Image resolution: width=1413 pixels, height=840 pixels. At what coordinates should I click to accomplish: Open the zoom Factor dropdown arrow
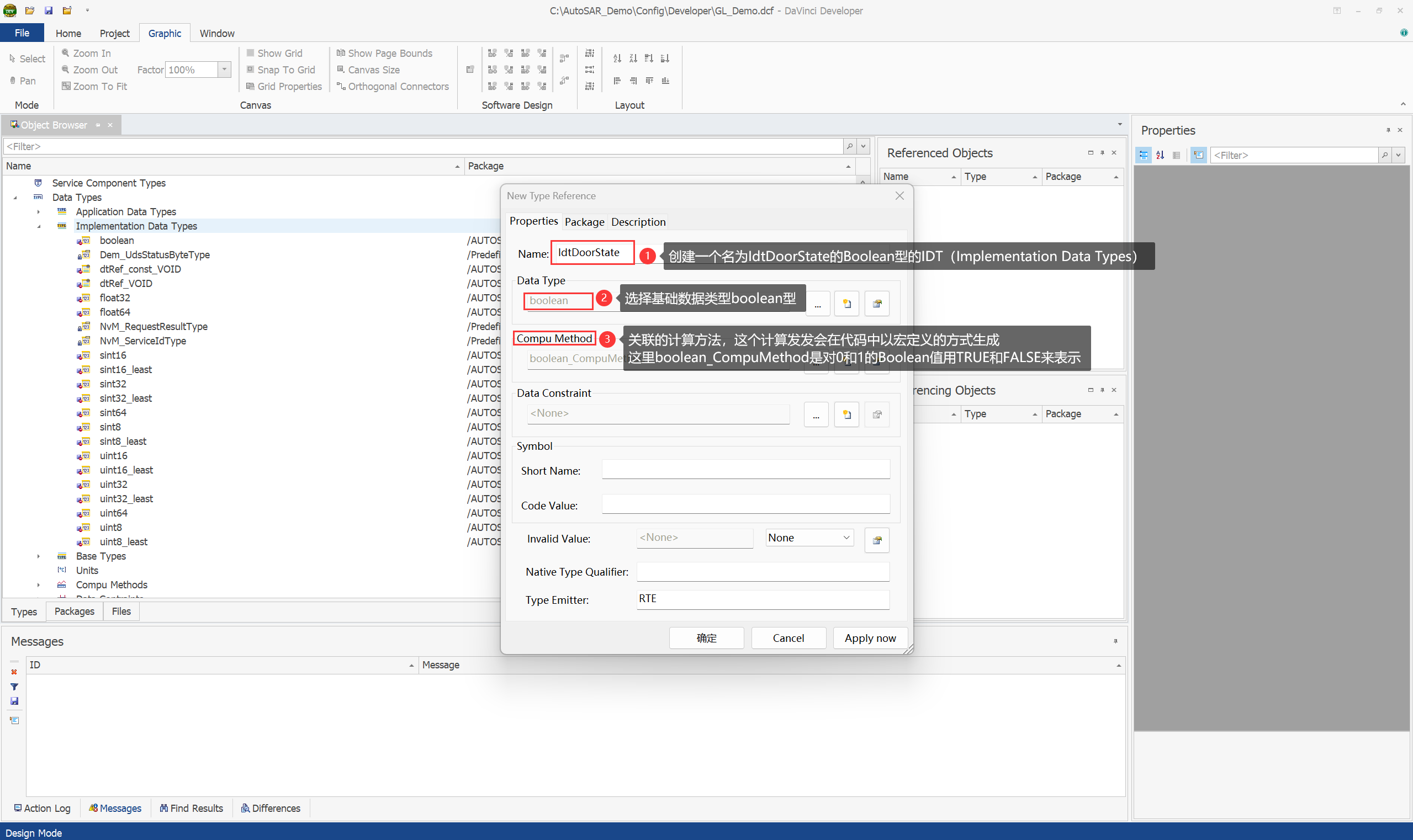point(225,70)
